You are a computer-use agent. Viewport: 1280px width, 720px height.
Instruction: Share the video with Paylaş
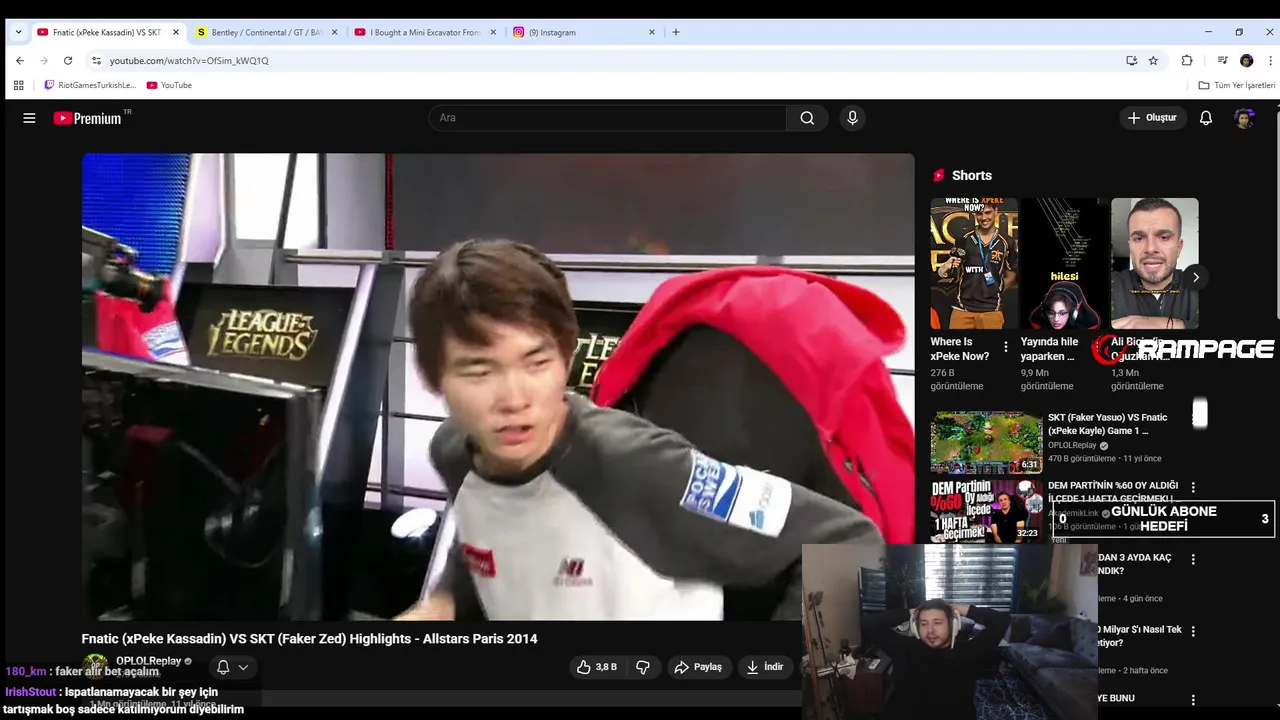pyautogui.click(x=698, y=667)
